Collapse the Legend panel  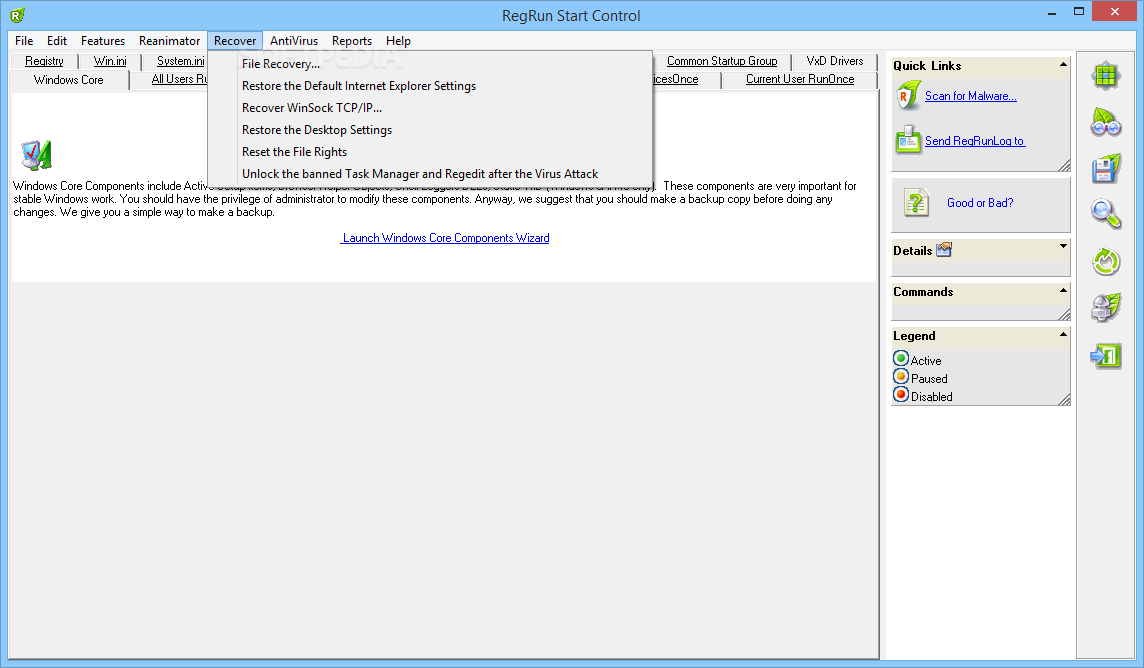tap(1063, 334)
